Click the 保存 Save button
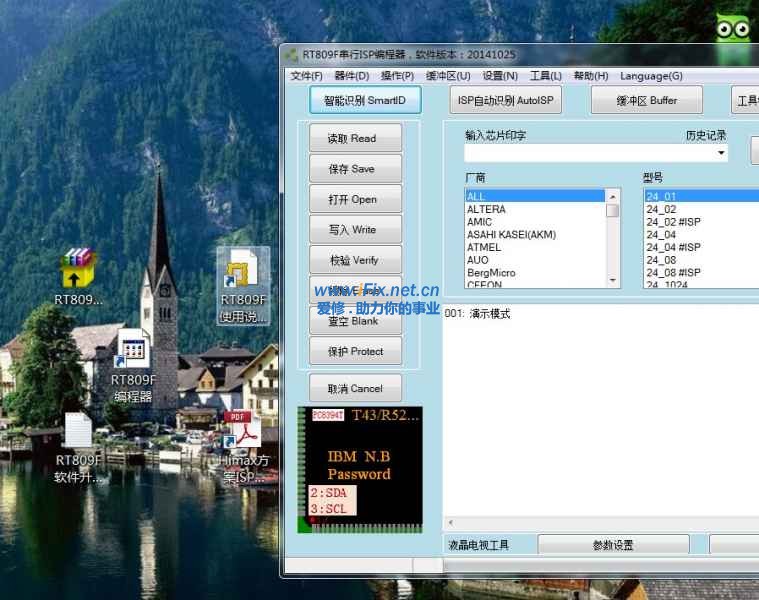 click(355, 169)
